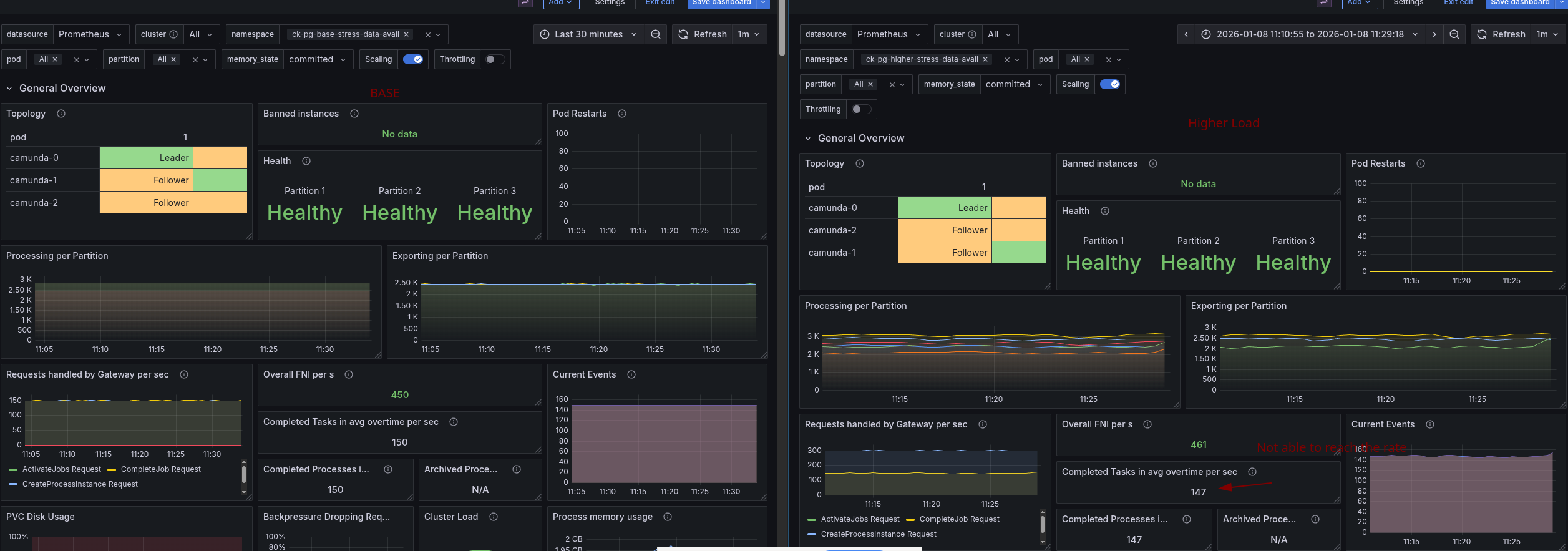The width and height of the screenshot is (1568, 551).
Task: Collapse General Overview row above BASE topology
Action: (9, 89)
